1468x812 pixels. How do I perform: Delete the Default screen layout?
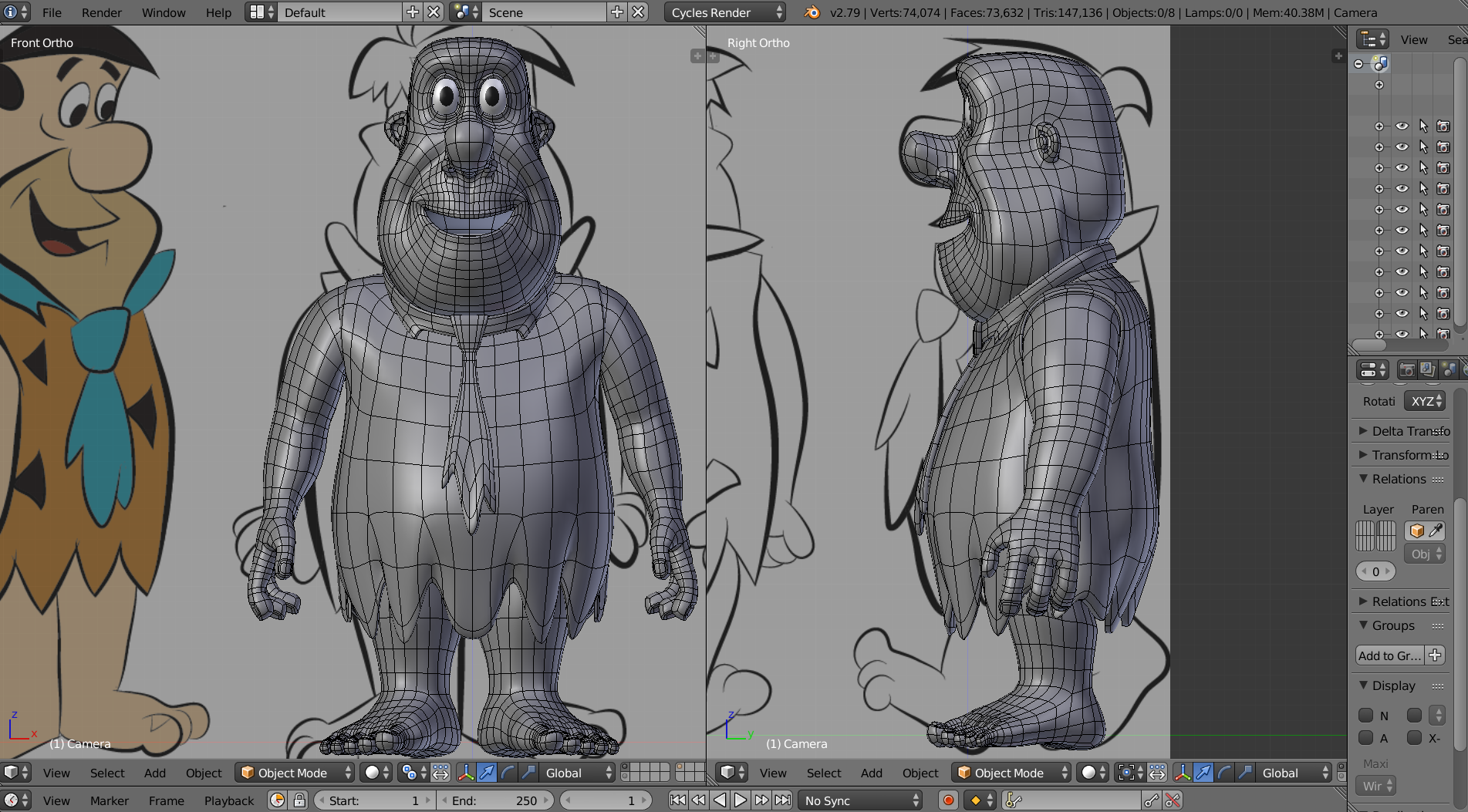click(x=434, y=12)
